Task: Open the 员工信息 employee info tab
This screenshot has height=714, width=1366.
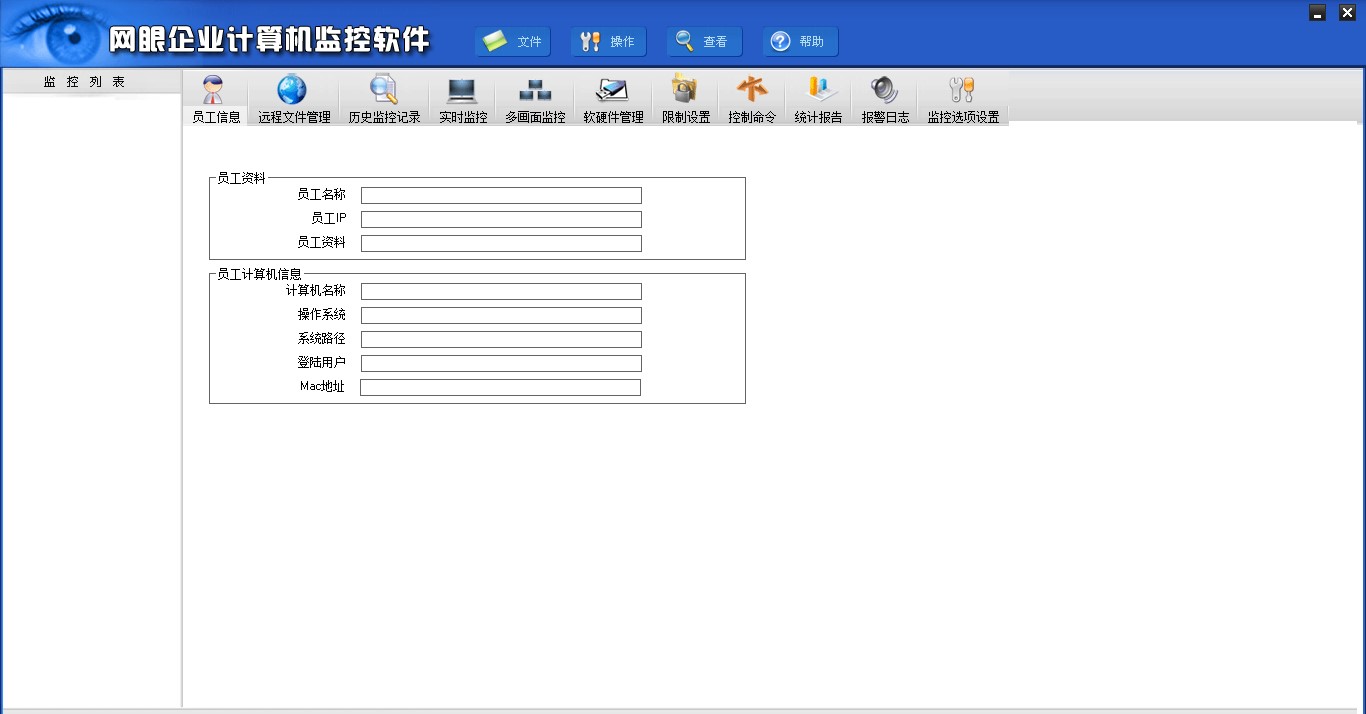Action: click(x=216, y=98)
